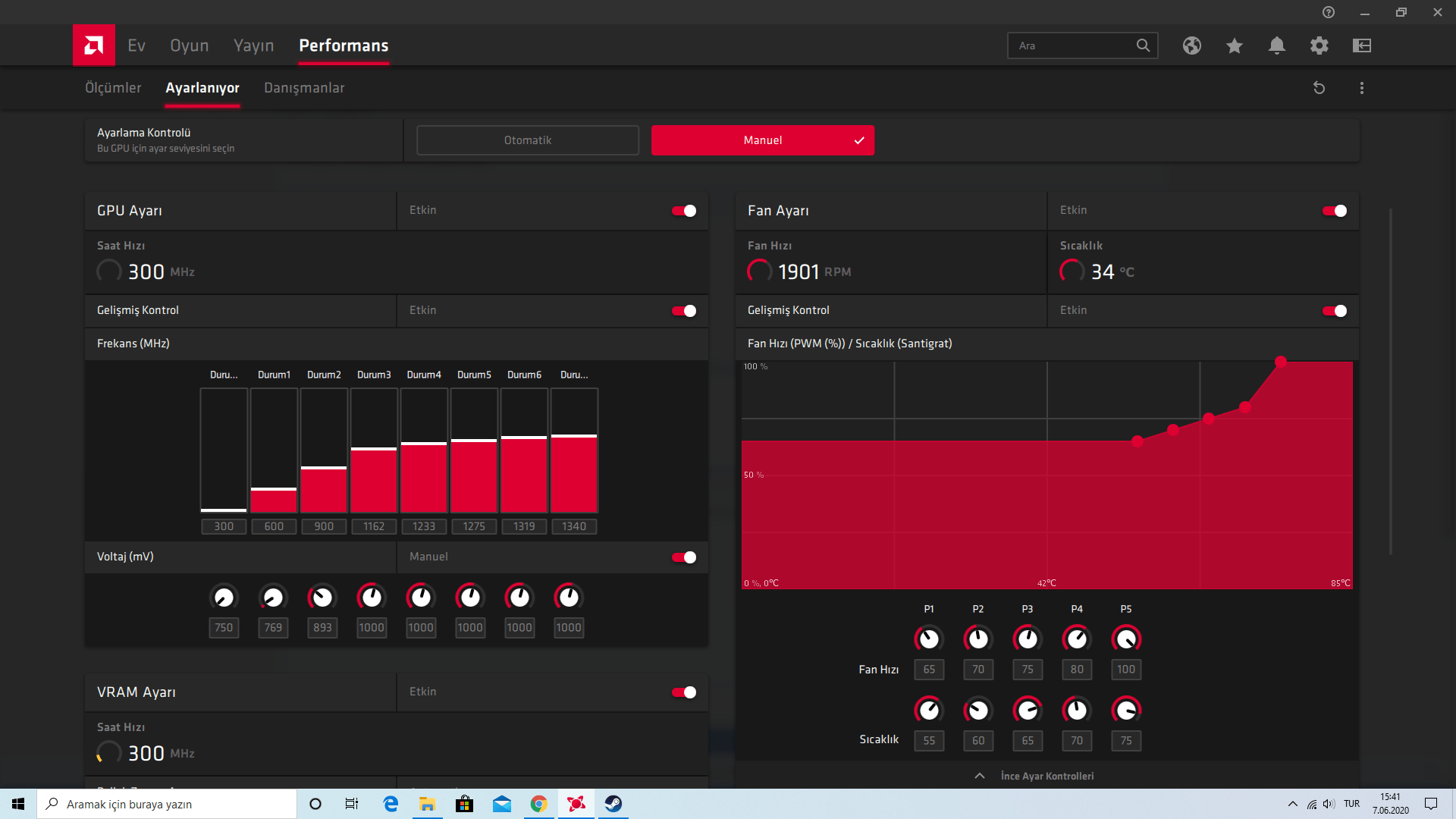Click the sidebar panel toggle icon
The image size is (1456, 819).
[x=1361, y=45]
